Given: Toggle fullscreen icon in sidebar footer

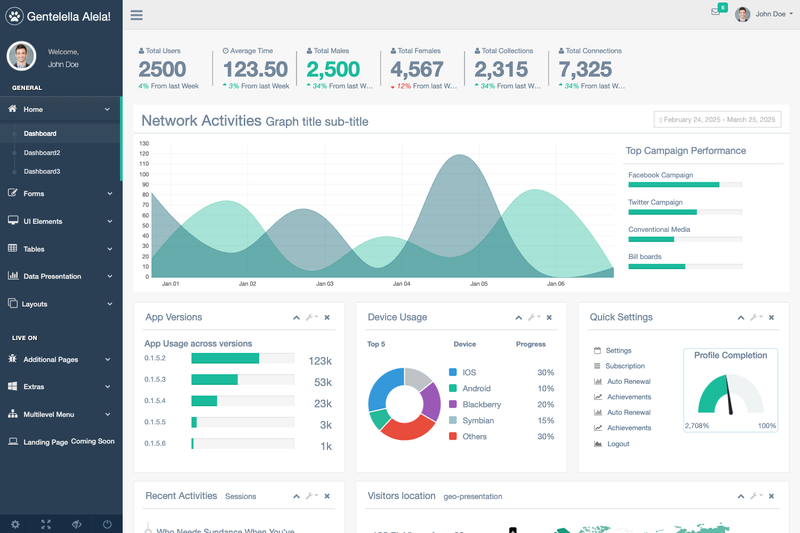Looking at the screenshot, I should point(46,524).
